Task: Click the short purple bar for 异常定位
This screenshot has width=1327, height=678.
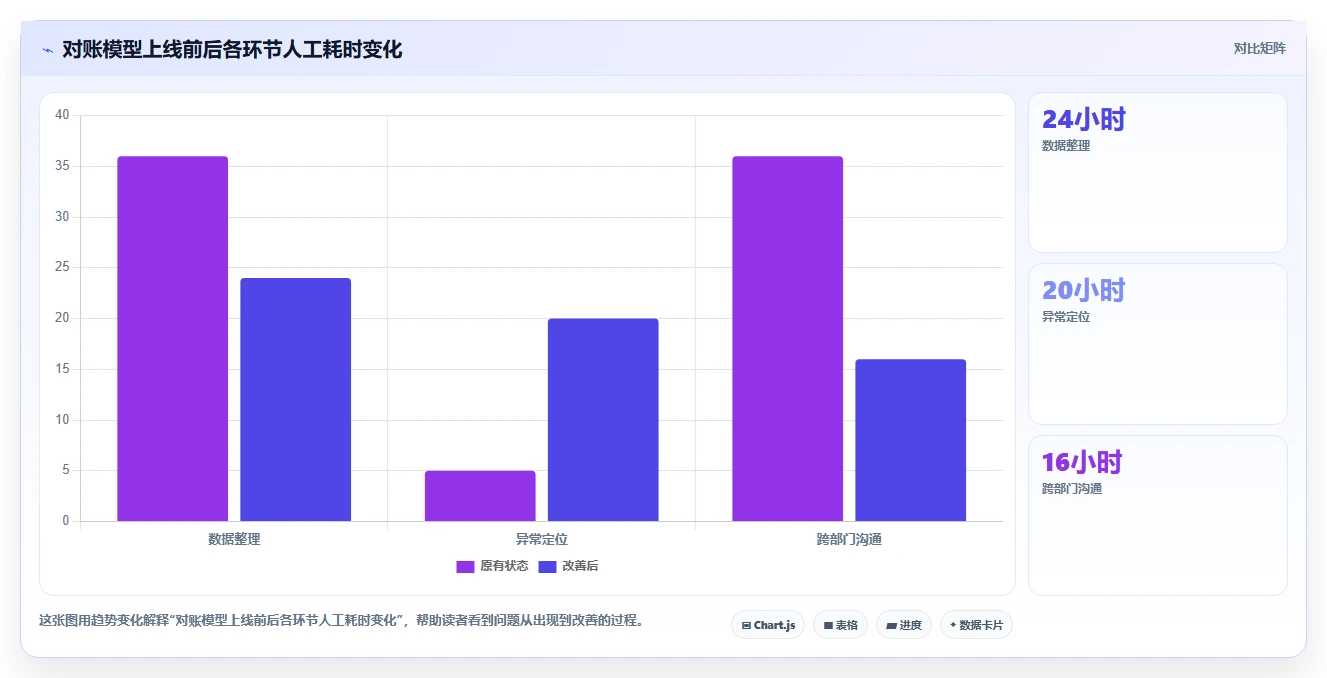Action: click(480, 496)
